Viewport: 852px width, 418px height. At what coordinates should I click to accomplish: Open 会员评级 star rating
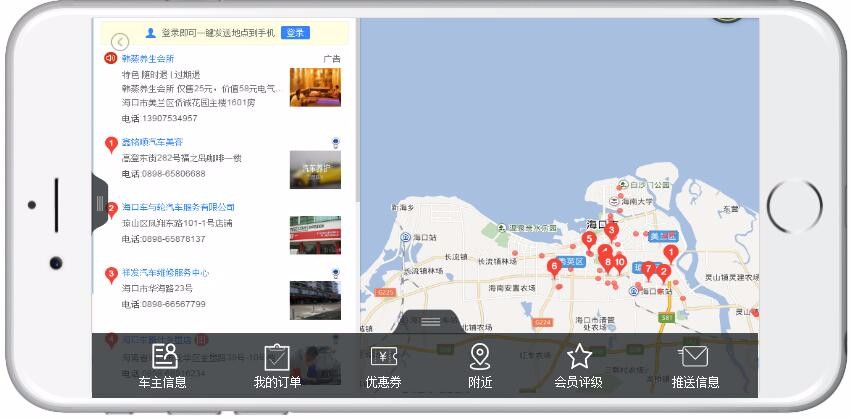click(x=578, y=365)
